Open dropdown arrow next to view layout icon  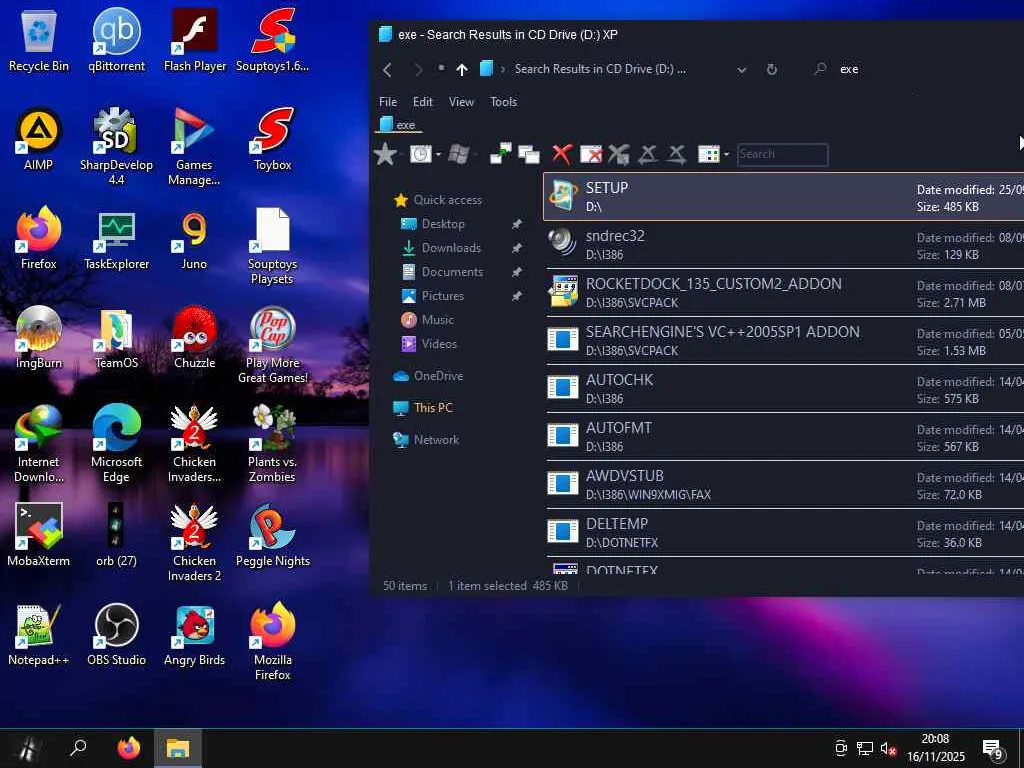click(726, 155)
